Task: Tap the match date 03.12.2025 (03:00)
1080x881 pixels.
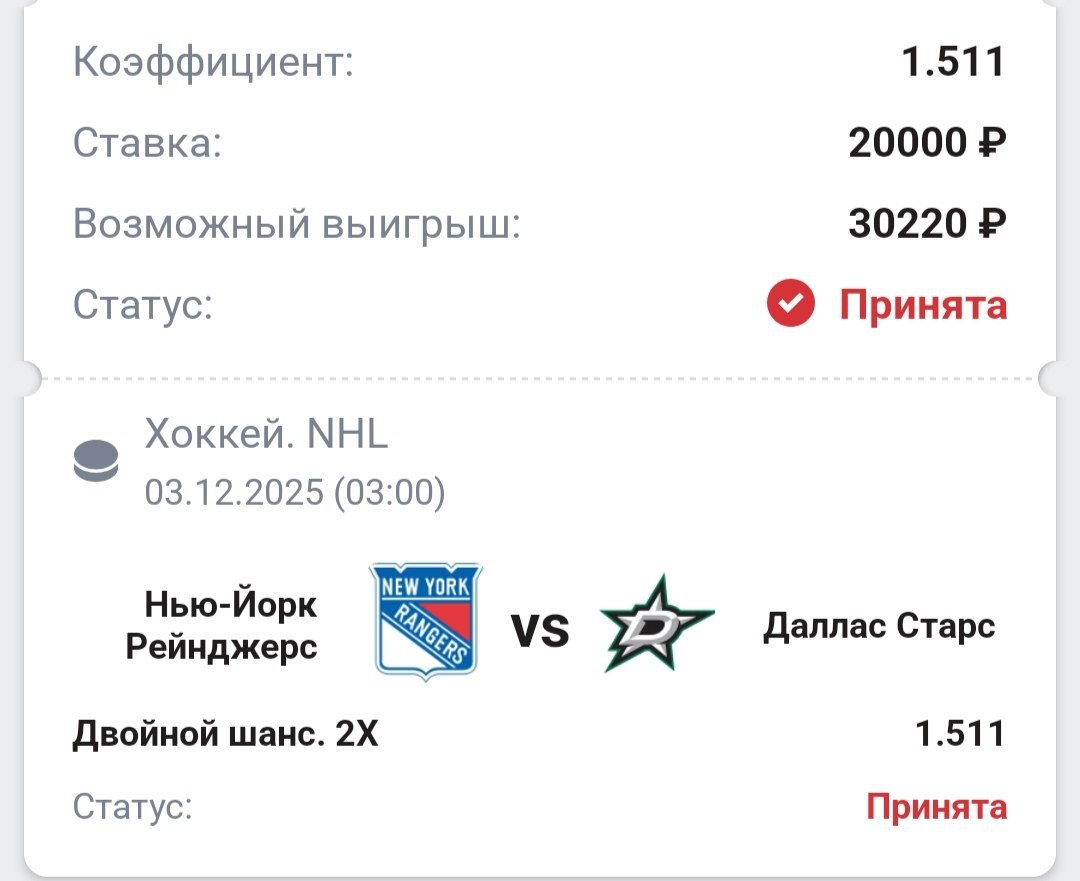Action: pos(295,492)
